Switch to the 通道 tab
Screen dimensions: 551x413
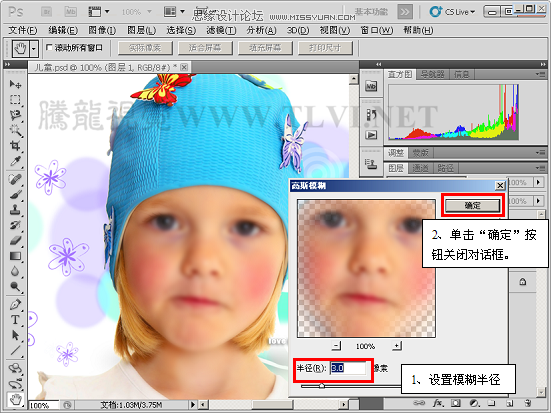tap(420, 168)
